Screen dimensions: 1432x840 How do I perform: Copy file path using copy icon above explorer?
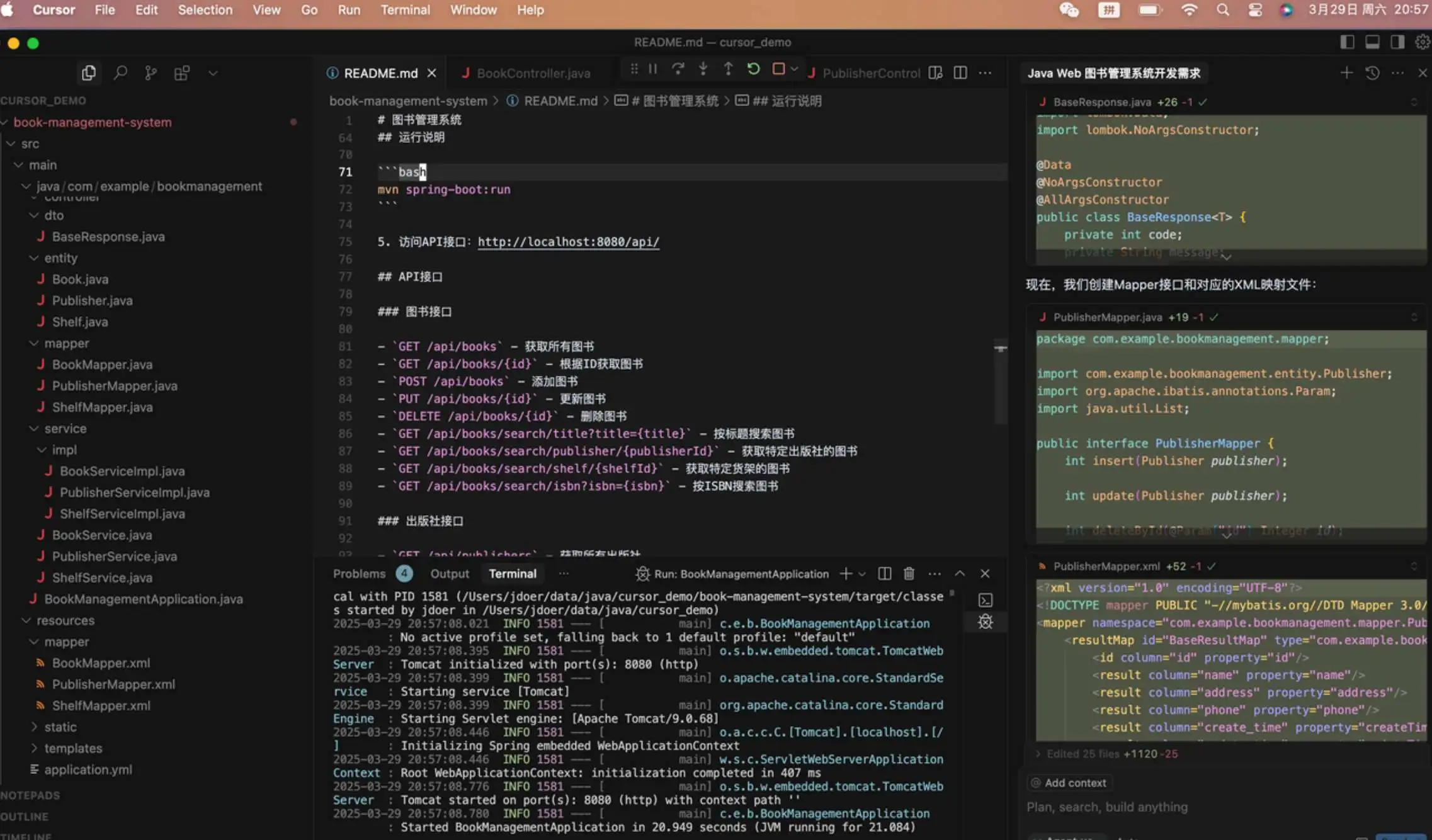pyautogui.click(x=89, y=72)
